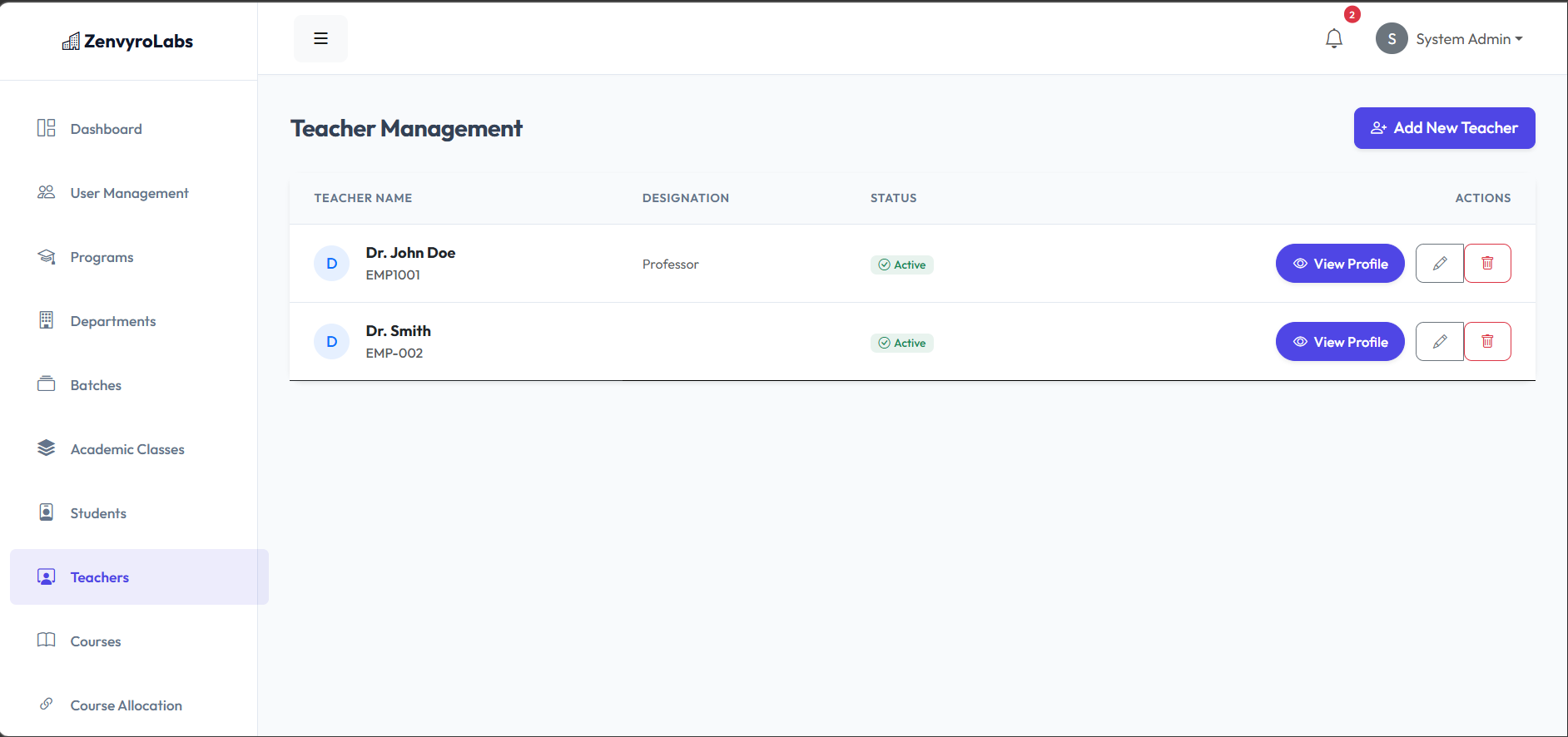View Profile of Dr. John Doe
The width and height of the screenshot is (1568, 737).
[1339, 264]
